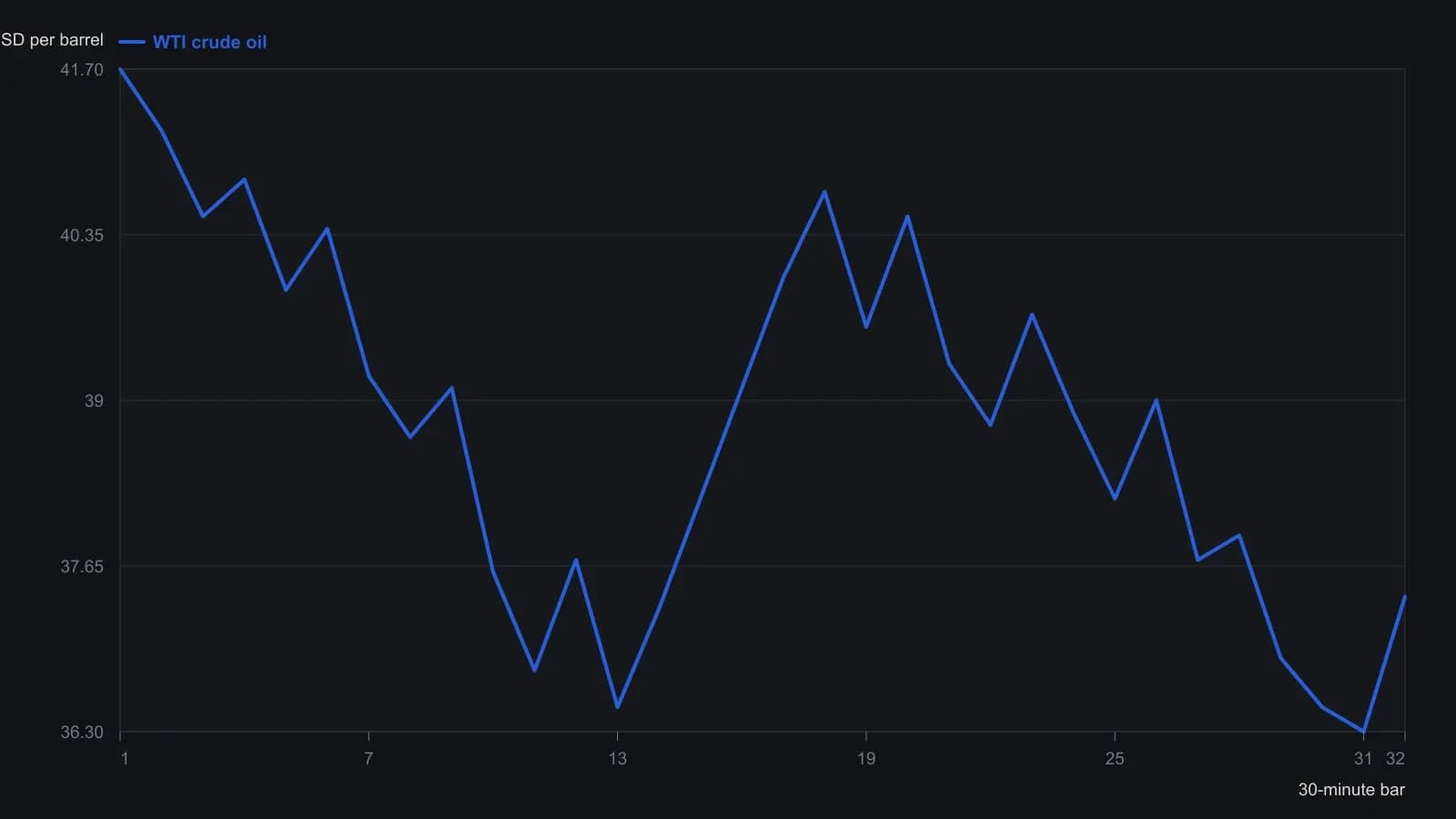
Task: Click the 39 y-axis label
Action: click(x=94, y=401)
